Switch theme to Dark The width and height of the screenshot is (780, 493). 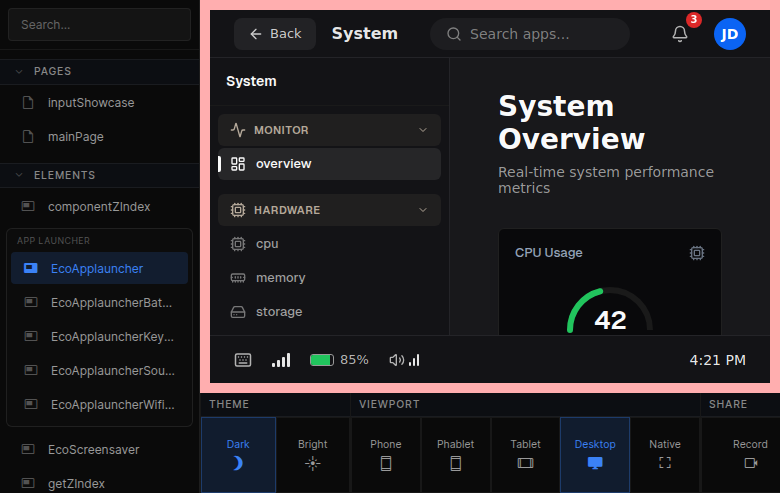point(238,454)
